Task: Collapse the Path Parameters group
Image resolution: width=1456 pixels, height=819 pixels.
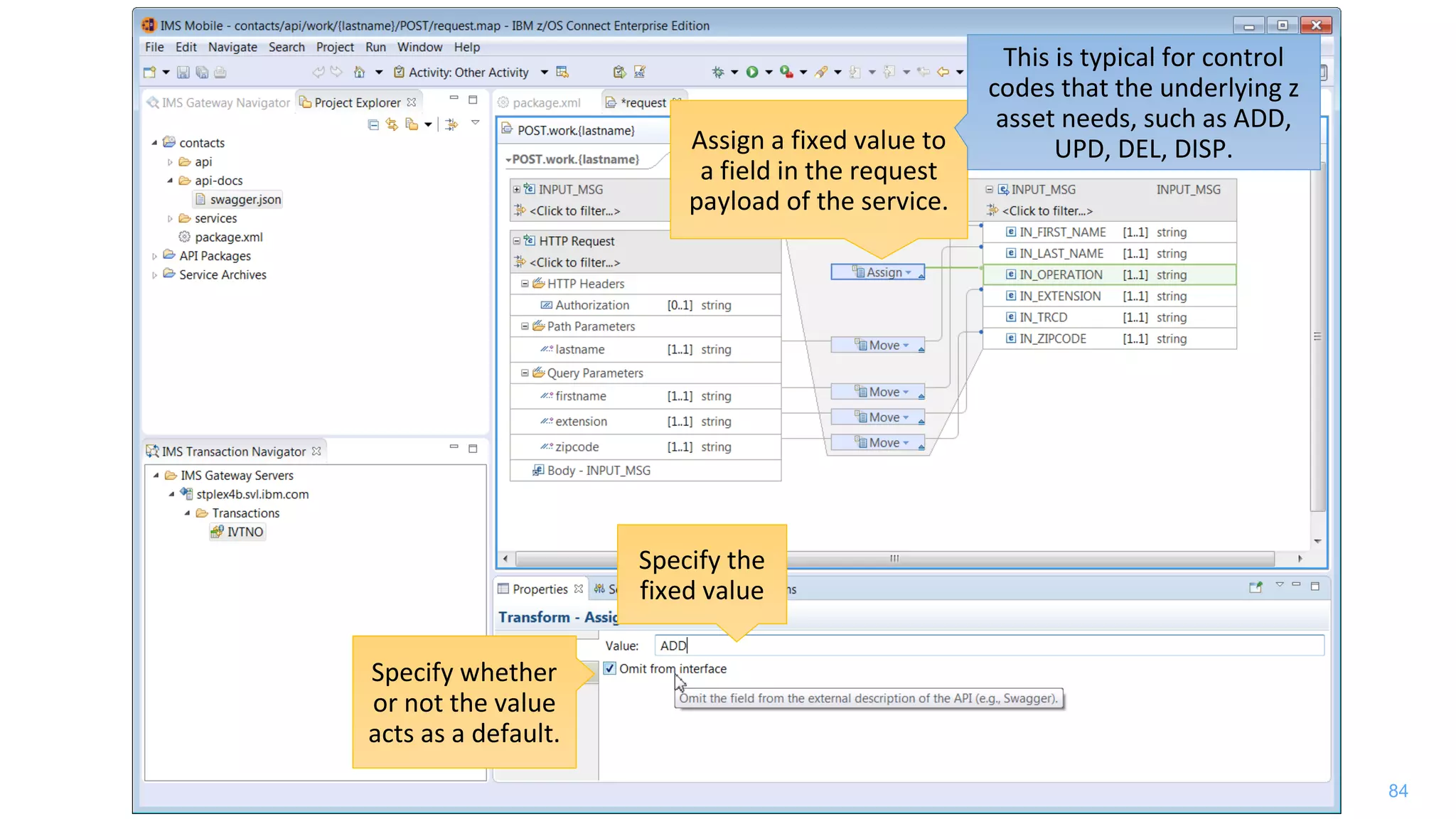Action: pyautogui.click(x=525, y=326)
